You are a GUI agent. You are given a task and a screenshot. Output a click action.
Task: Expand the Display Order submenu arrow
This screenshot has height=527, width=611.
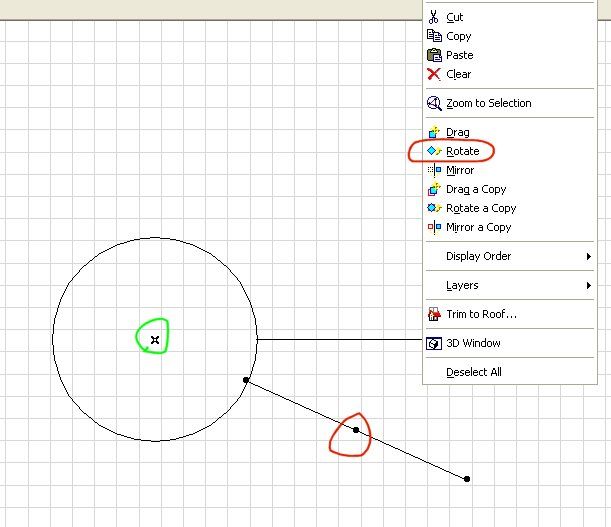pos(589,256)
